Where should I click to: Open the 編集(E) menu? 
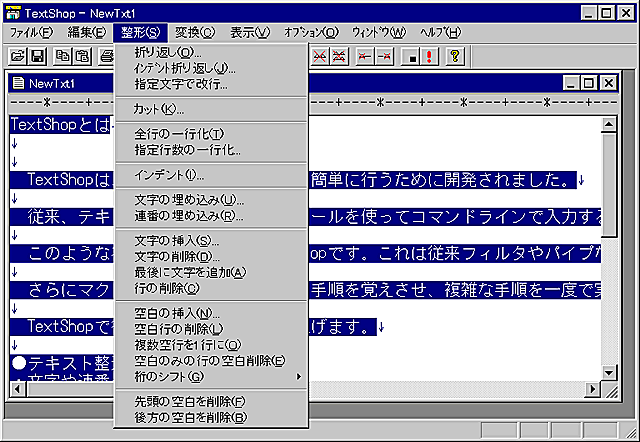tap(87, 33)
